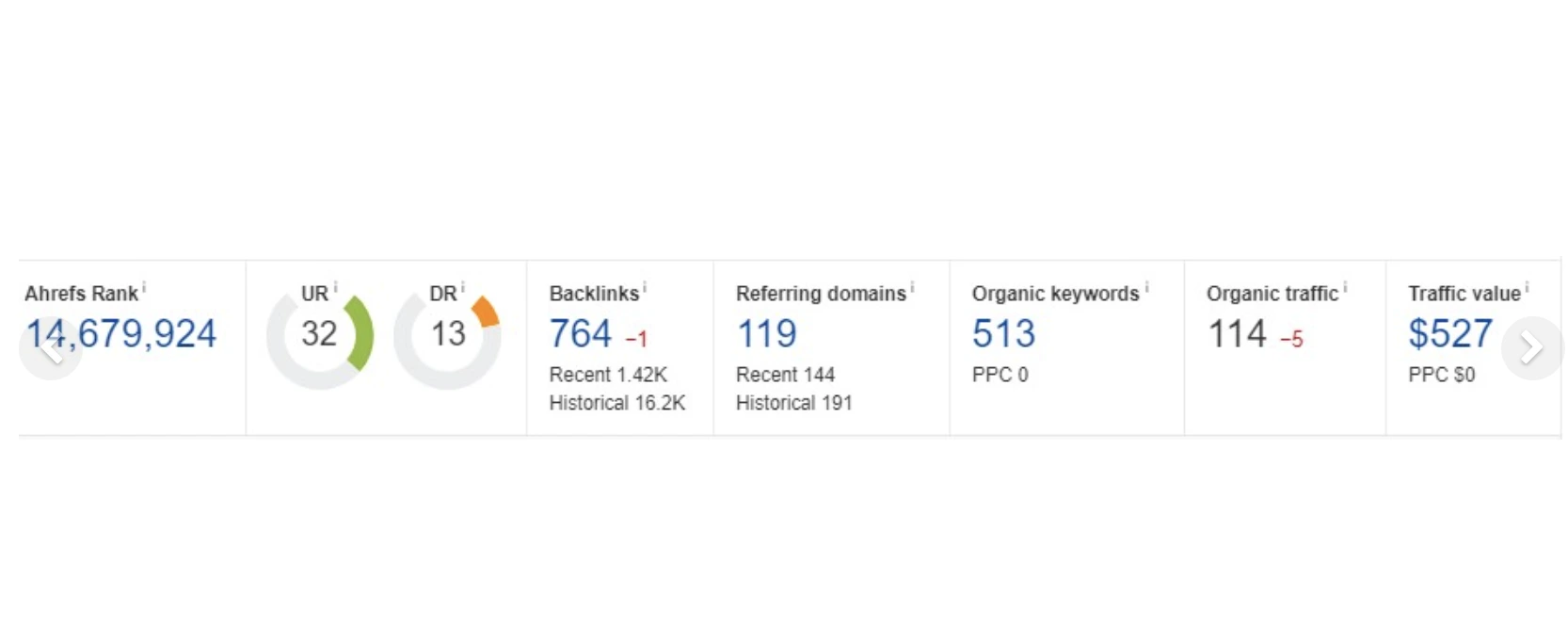Click the Backlinks info icon
Image resolution: width=1568 pixels, height=642 pixels.
pos(645,287)
